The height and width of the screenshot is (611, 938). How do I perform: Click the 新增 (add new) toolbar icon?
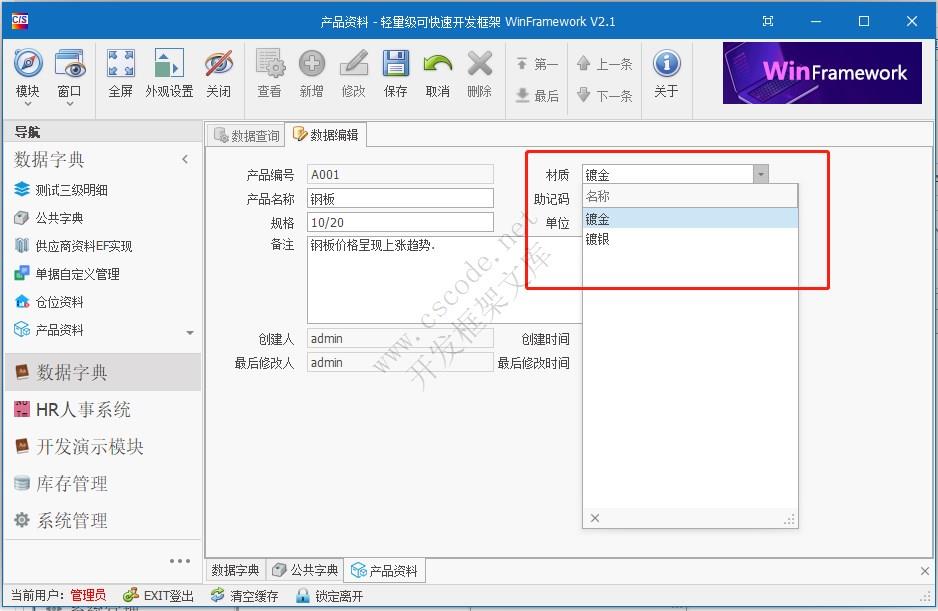click(311, 73)
